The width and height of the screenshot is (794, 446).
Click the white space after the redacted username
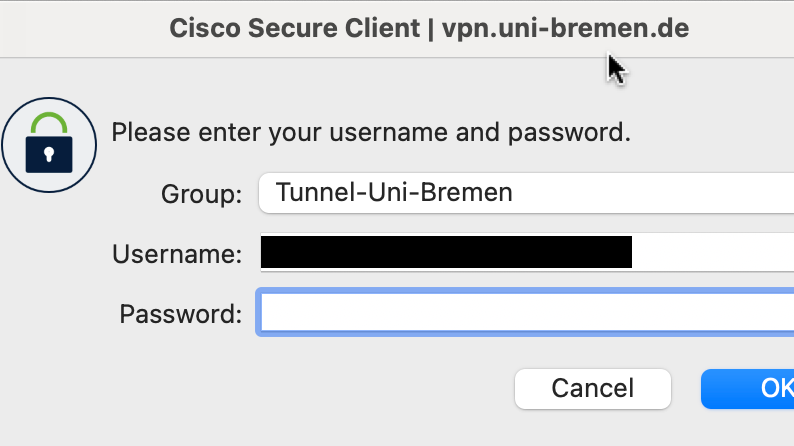(x=710, y=253)
